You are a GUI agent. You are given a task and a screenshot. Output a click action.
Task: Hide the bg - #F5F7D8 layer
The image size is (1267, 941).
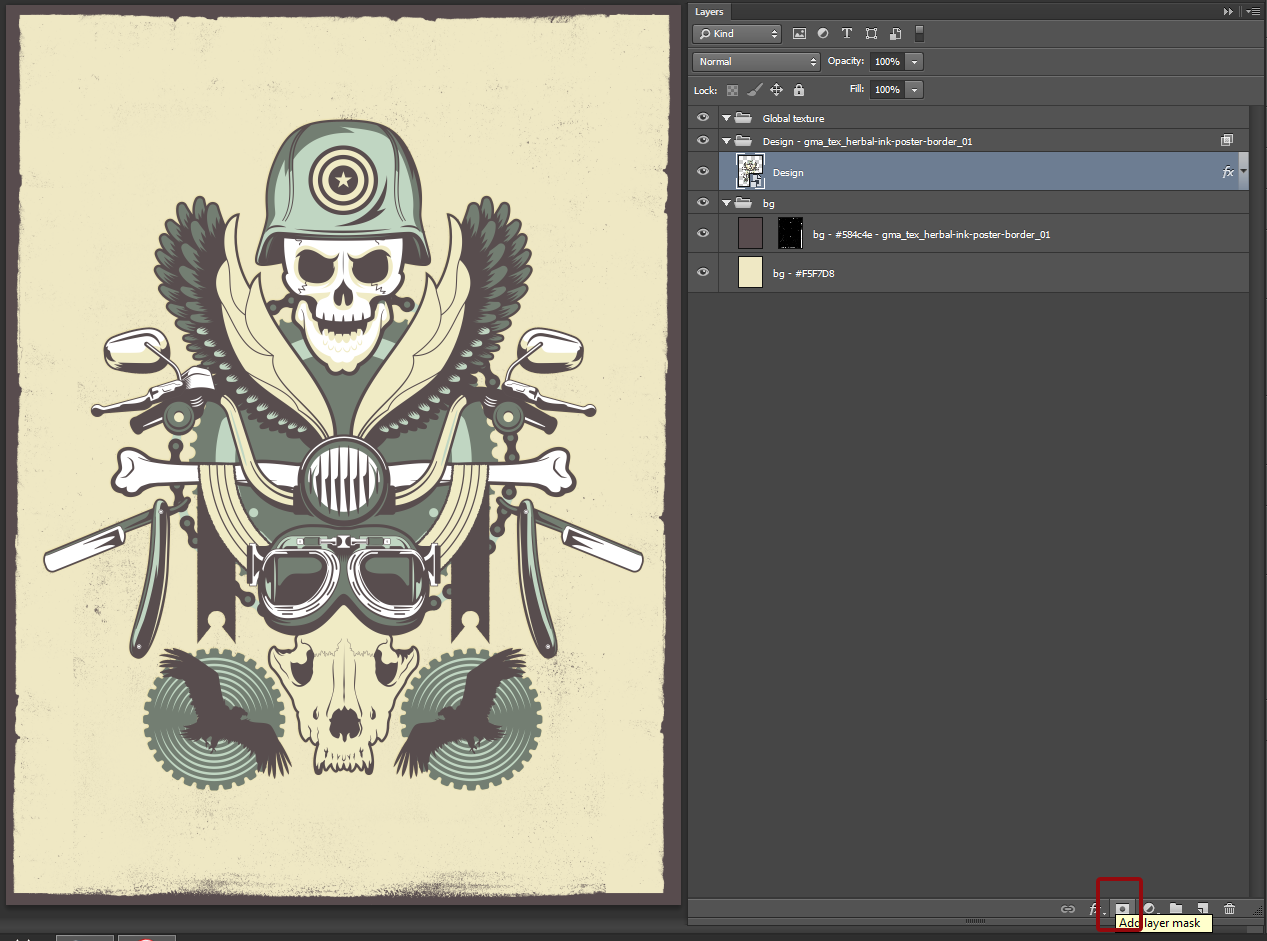[703, 272]
